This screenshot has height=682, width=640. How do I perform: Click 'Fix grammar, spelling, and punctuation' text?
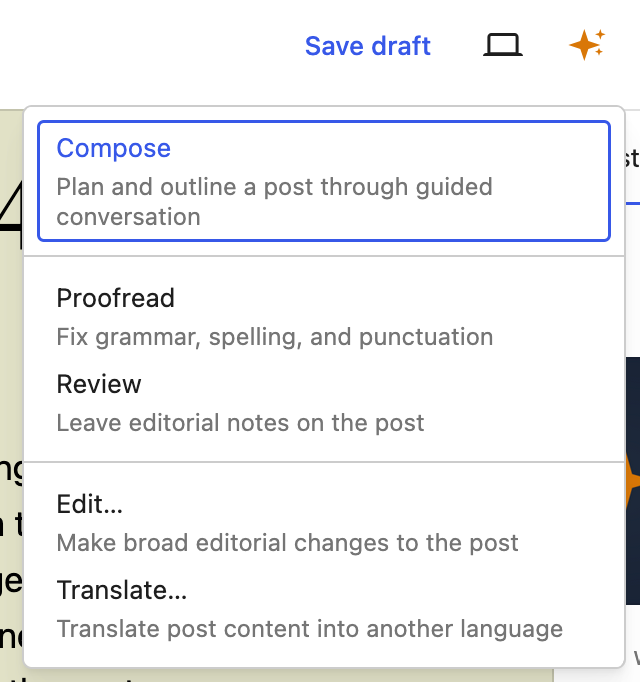274,337
